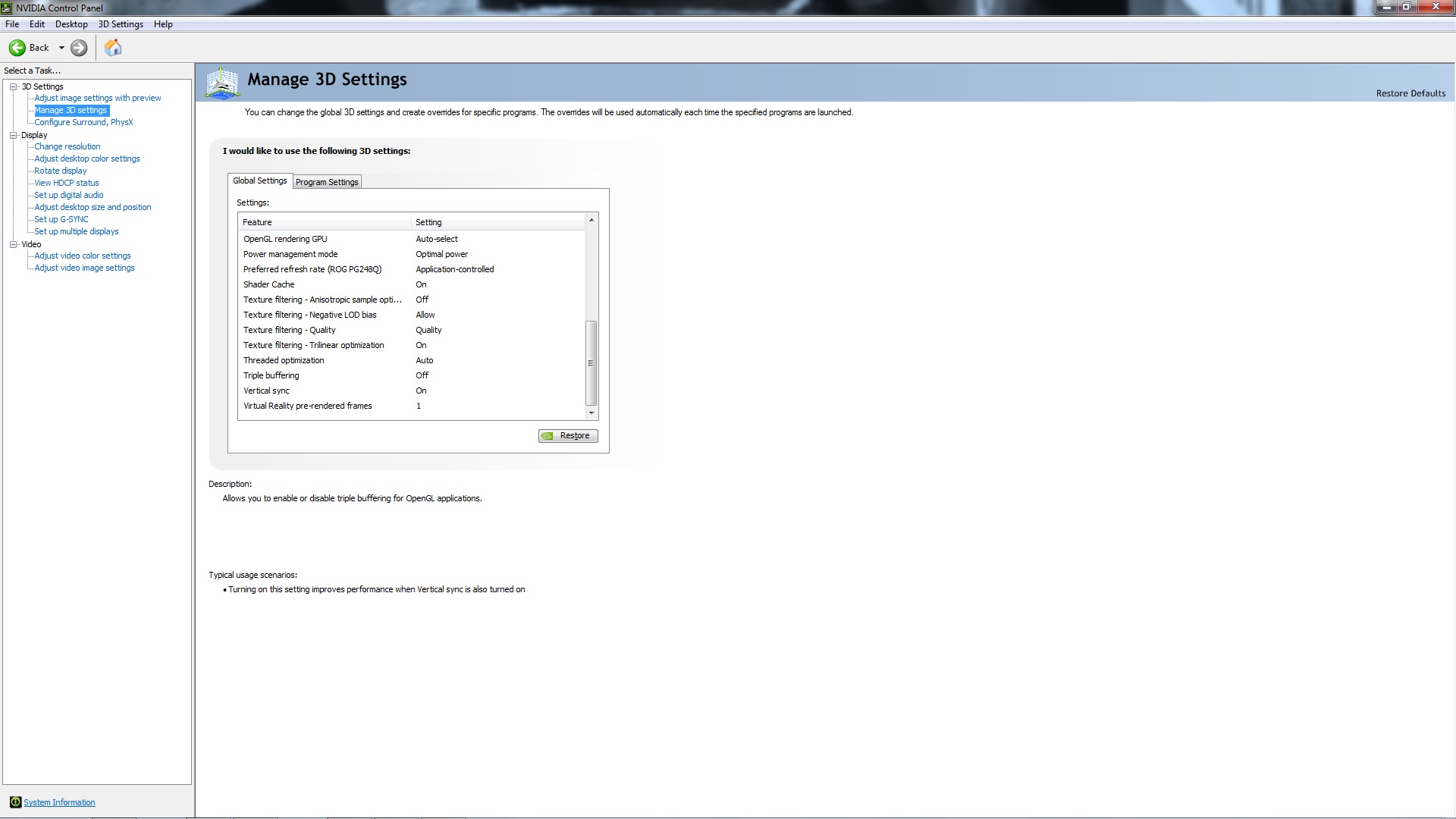Click the Forward arrow icon
The width and height of the screenshot is (1456, 819).
[79, 48]
